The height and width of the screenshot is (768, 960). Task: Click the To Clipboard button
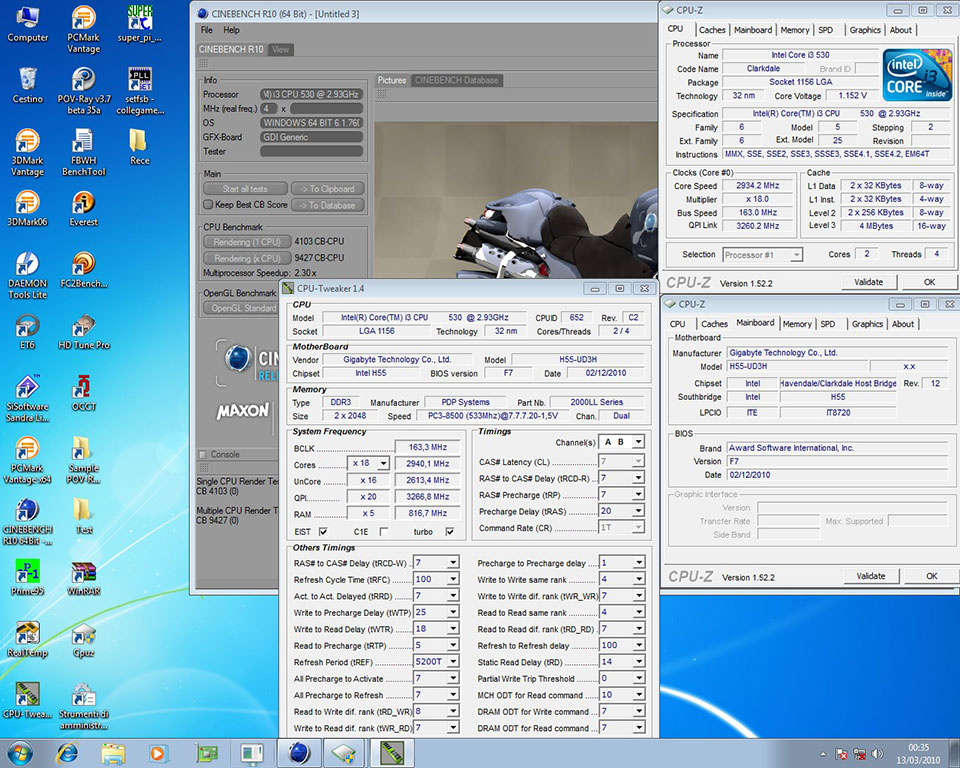pyautogui.click(x=328, y=189)
